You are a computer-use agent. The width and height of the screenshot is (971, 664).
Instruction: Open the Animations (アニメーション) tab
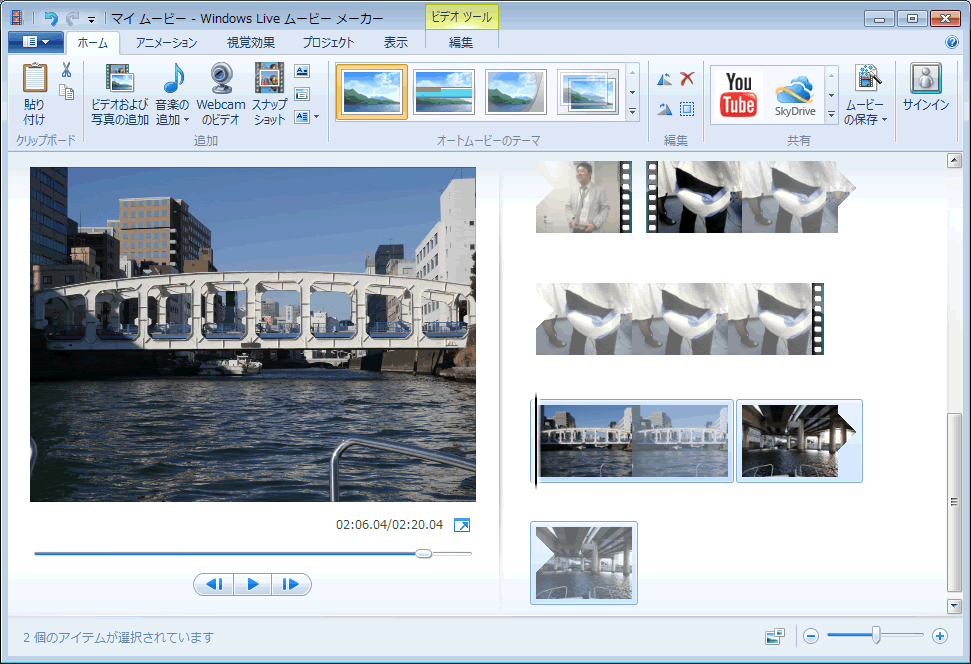point(166,43)
